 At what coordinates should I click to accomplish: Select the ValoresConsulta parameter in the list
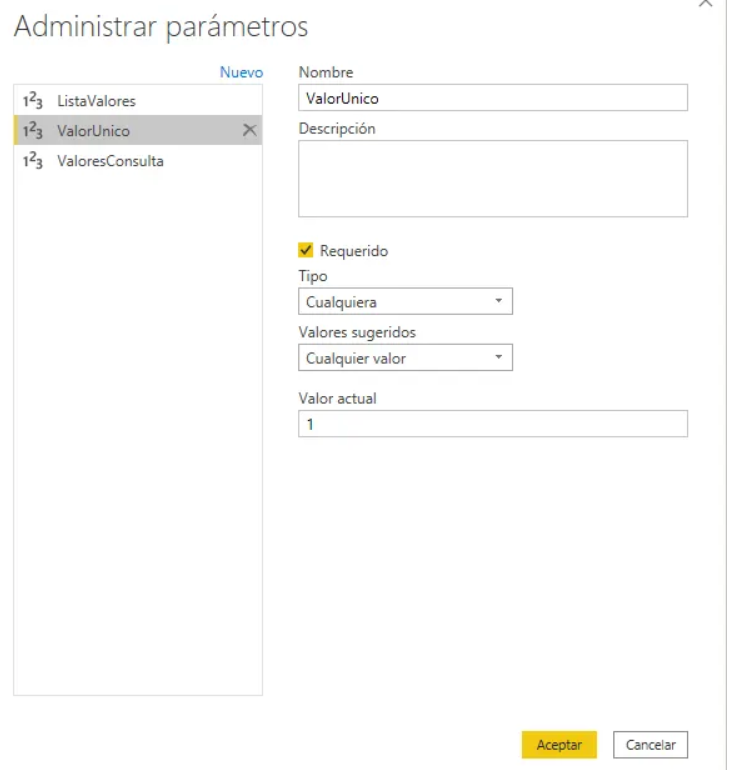(110, 161)
